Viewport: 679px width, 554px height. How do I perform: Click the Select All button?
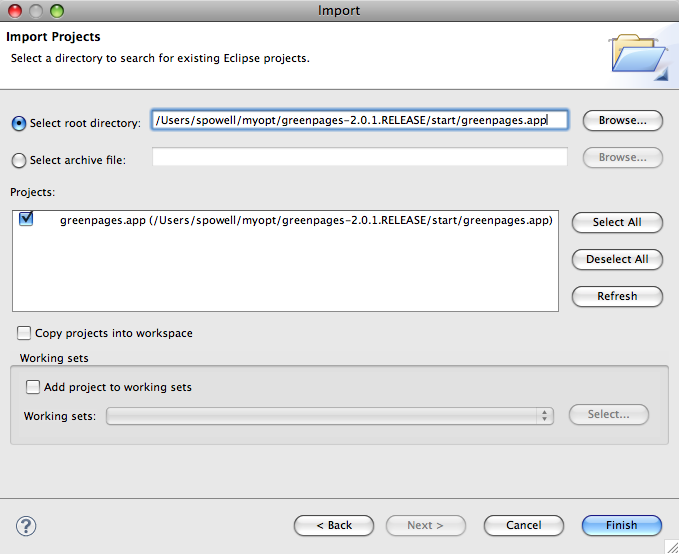pos(617,222)
